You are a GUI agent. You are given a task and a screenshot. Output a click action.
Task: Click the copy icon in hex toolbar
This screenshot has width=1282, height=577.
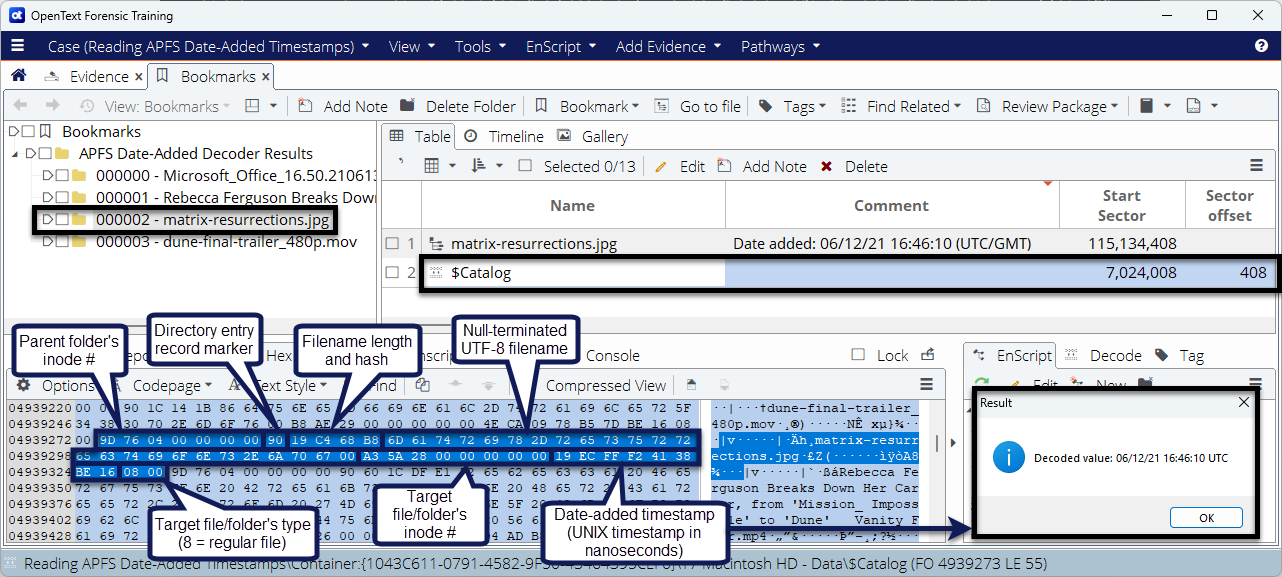click(x=423, y=385)
